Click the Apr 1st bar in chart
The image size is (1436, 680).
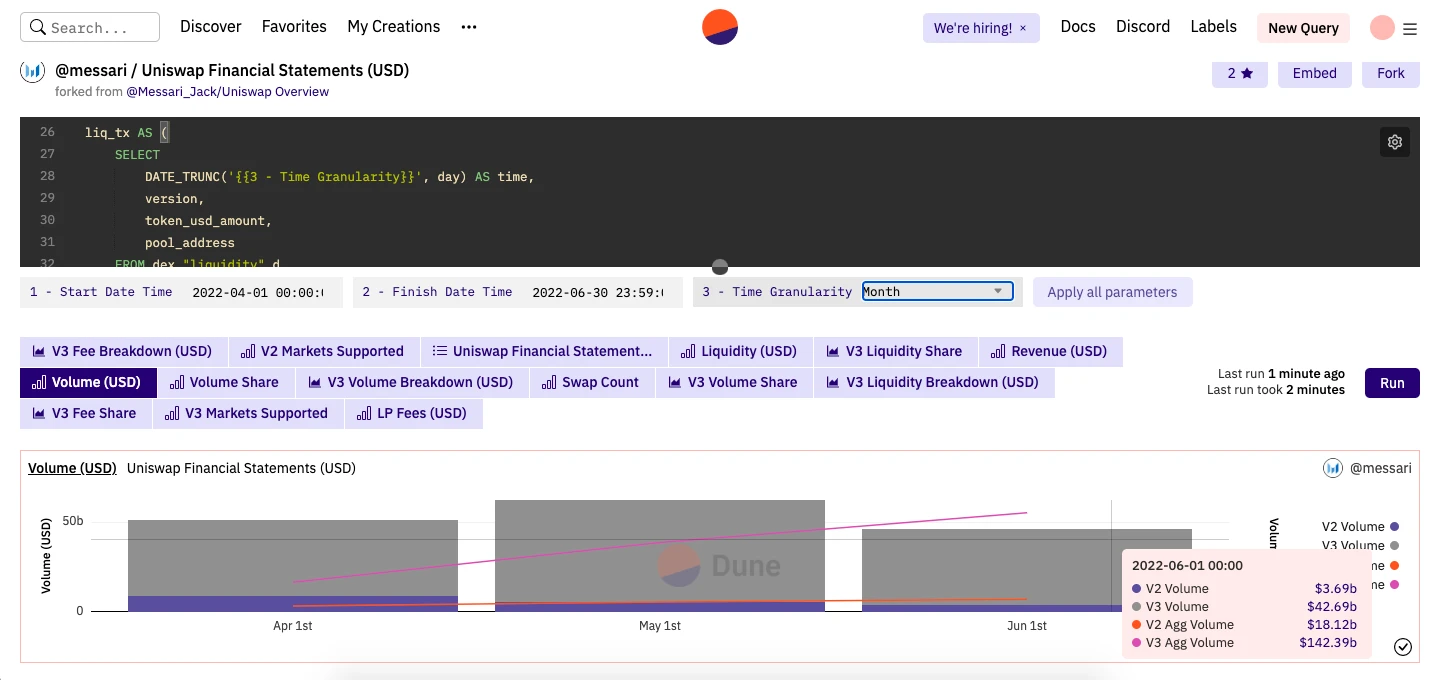[293, 565]
